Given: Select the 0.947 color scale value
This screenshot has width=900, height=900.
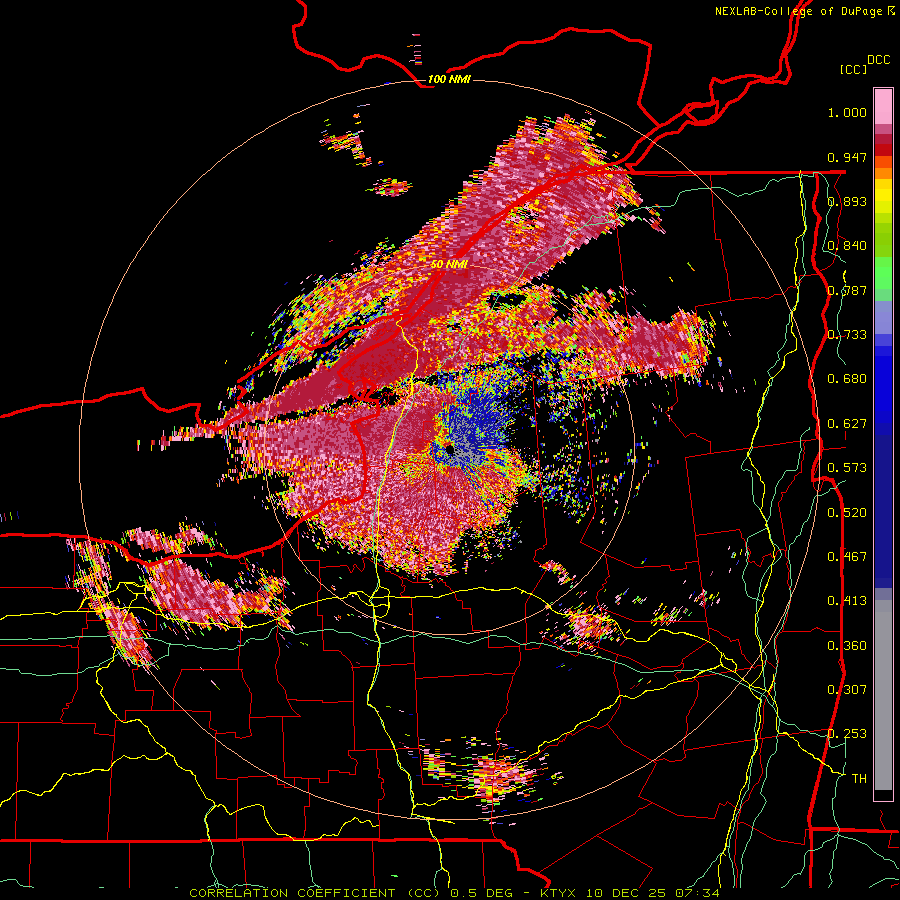Looking at the screenshot, I should (847, 157).
